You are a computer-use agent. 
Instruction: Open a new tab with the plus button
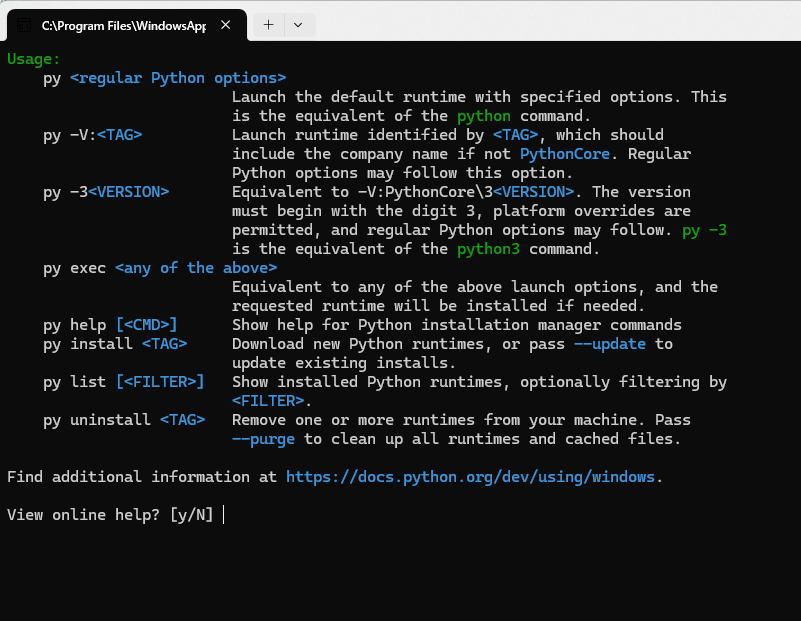268,24
